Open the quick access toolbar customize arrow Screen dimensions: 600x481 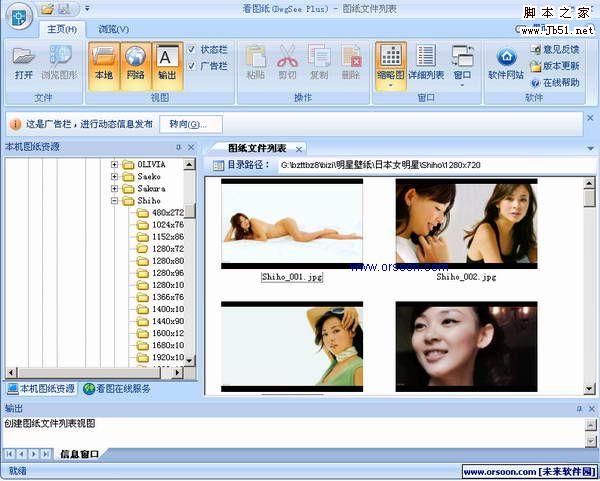pos(87,8)
